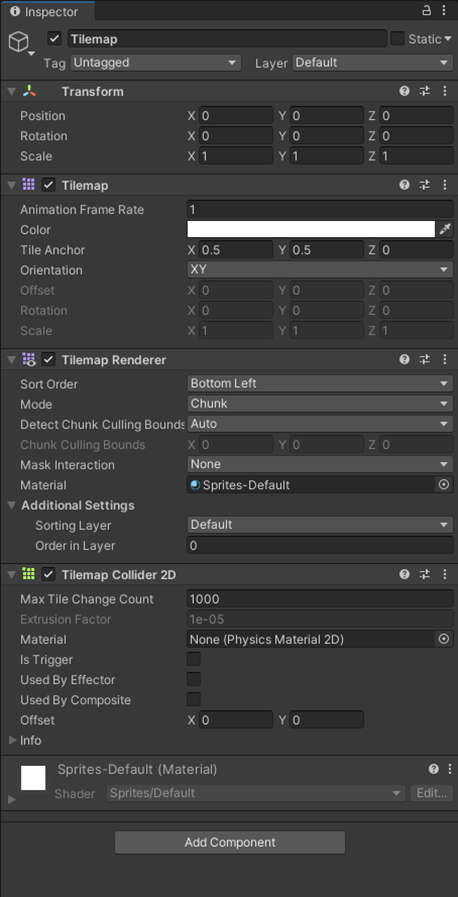The image size is (458, 897).
Task: Click the white Tilemap Color swatch
Action: coord(311,229)
